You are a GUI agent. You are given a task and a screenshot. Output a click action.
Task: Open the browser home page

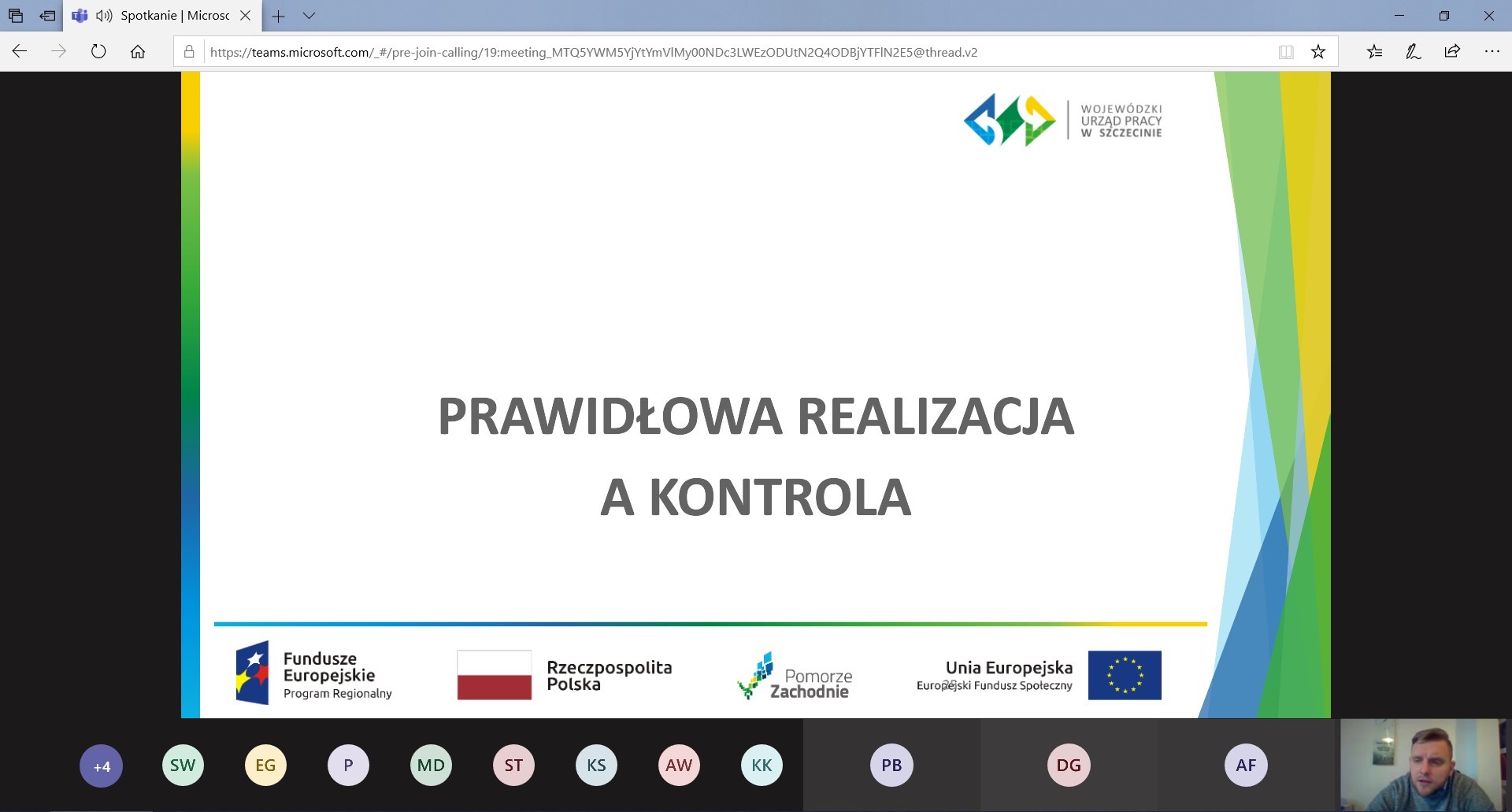click(x=138, y=52)
